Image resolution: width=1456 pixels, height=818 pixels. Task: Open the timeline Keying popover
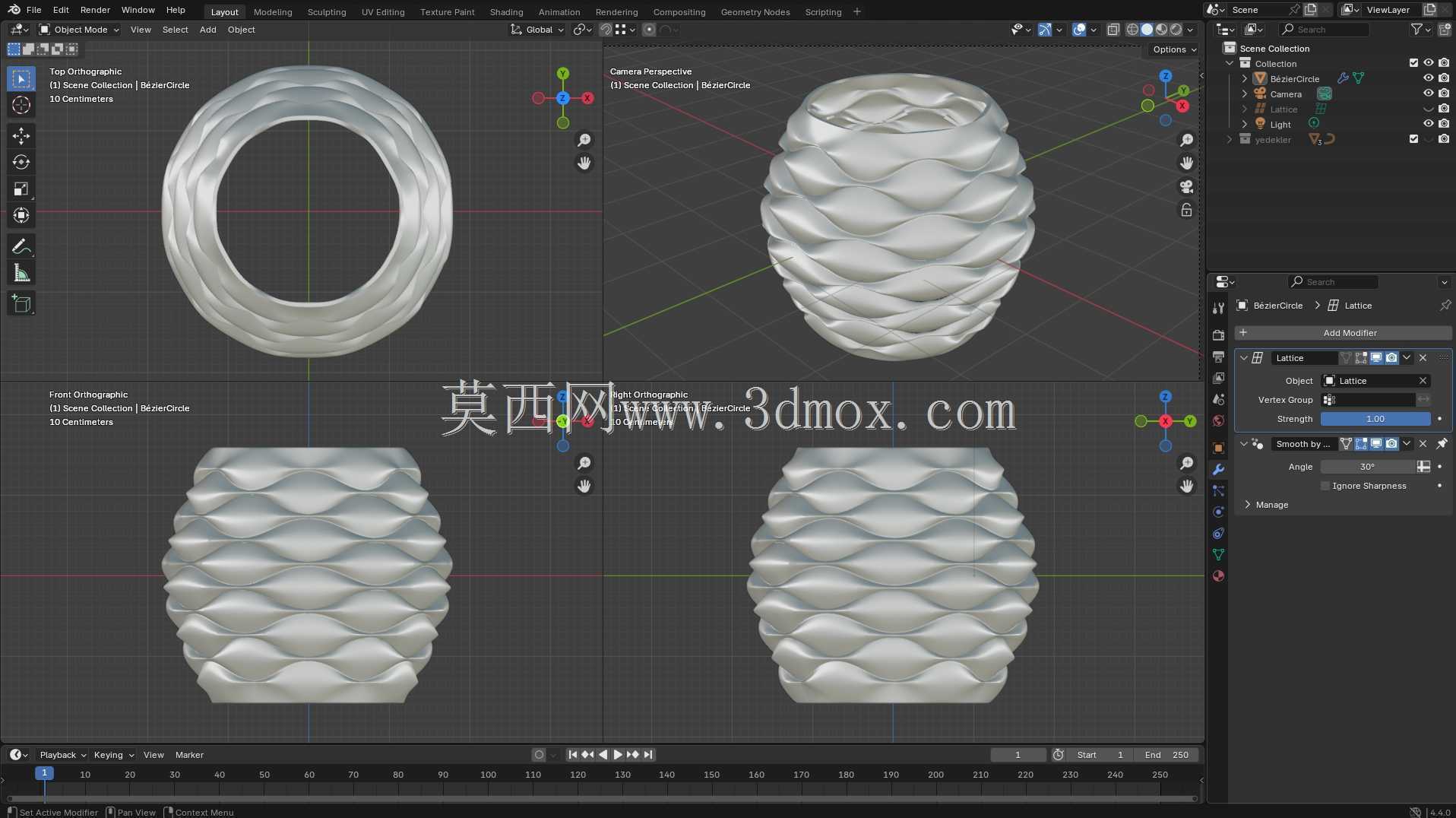pyautogui.click(x=114, y=755)
